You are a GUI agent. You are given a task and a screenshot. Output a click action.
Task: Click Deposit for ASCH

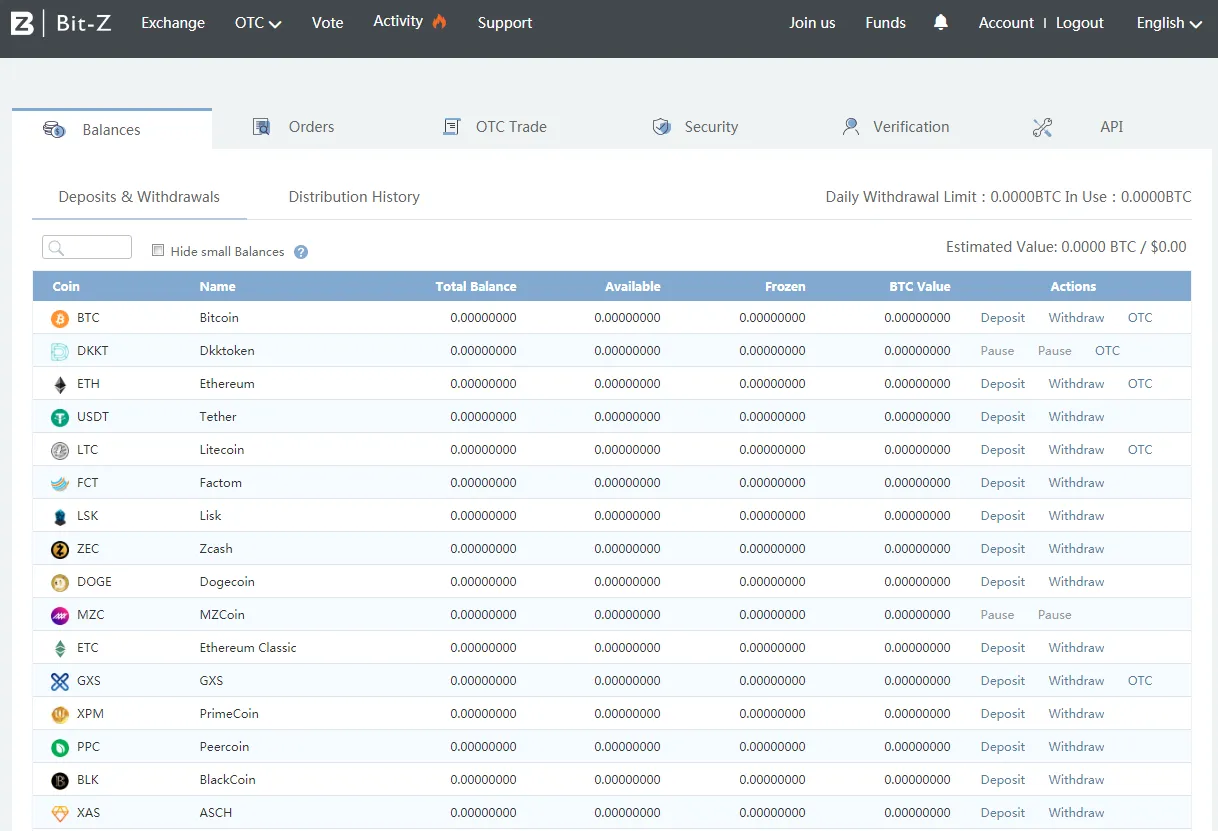pos(1003,813)
